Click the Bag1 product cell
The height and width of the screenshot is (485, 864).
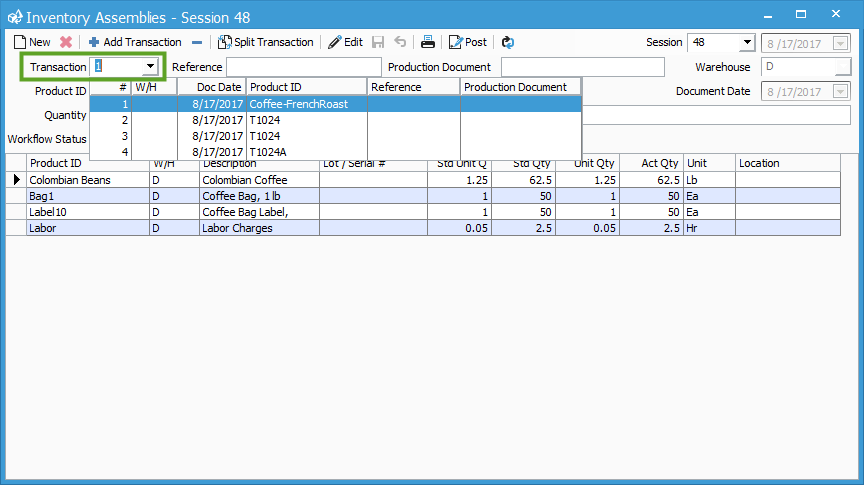click(x=88, y=196)
